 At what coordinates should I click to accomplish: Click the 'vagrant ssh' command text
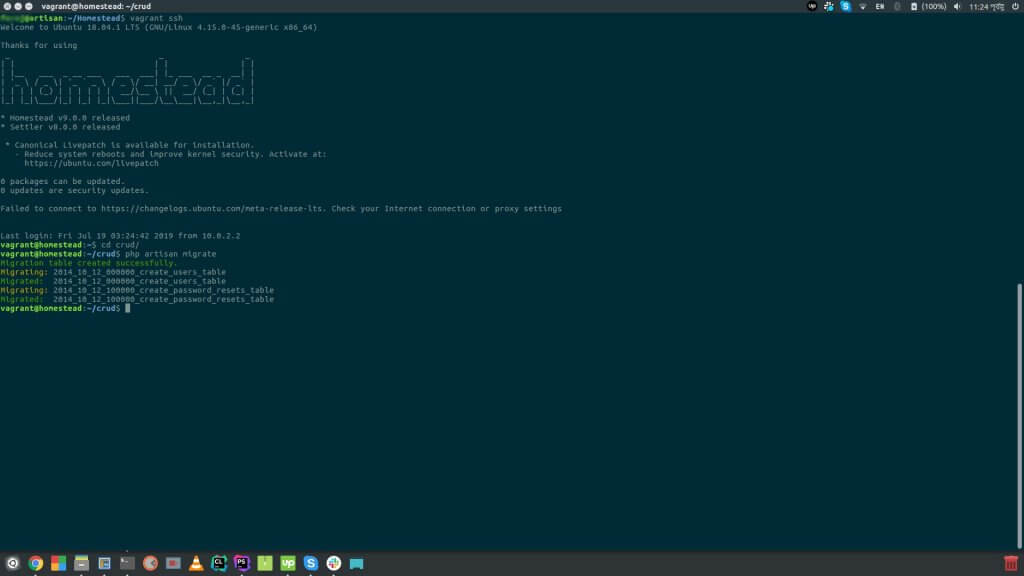(x=156, y=18)
